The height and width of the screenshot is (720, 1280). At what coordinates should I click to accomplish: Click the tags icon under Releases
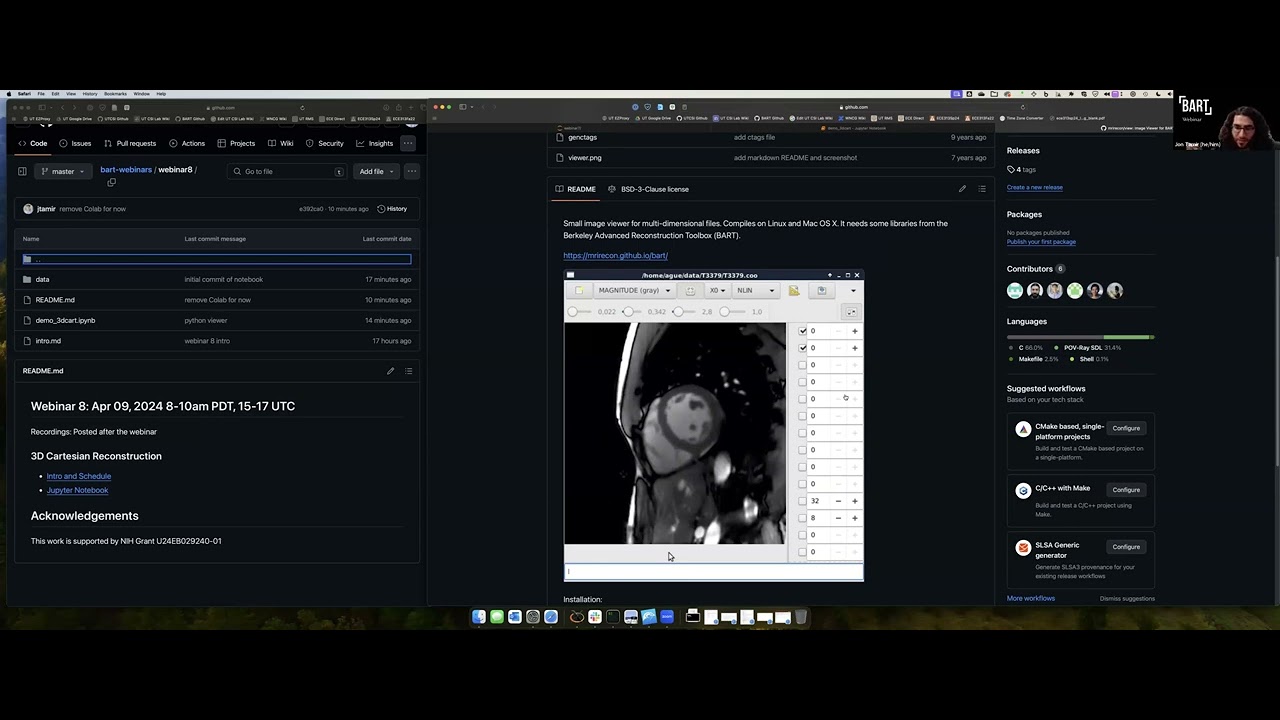(x=1010, y=169)
